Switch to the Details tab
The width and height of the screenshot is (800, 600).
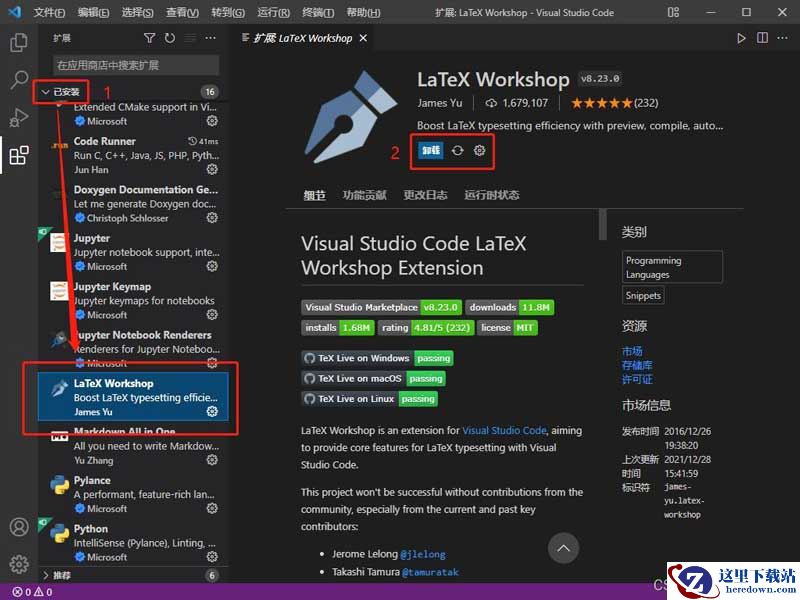pos(314,195)
